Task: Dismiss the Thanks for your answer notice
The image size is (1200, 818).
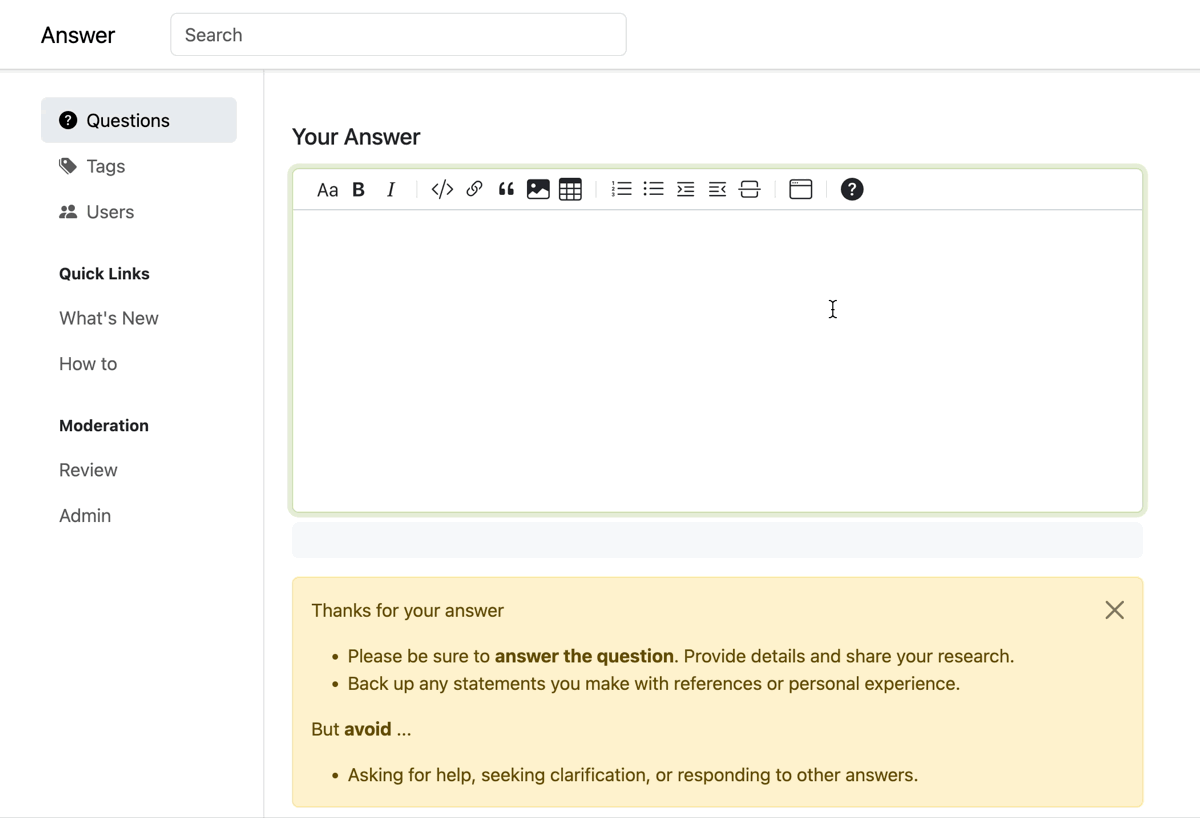Action: pos(1114,609)
